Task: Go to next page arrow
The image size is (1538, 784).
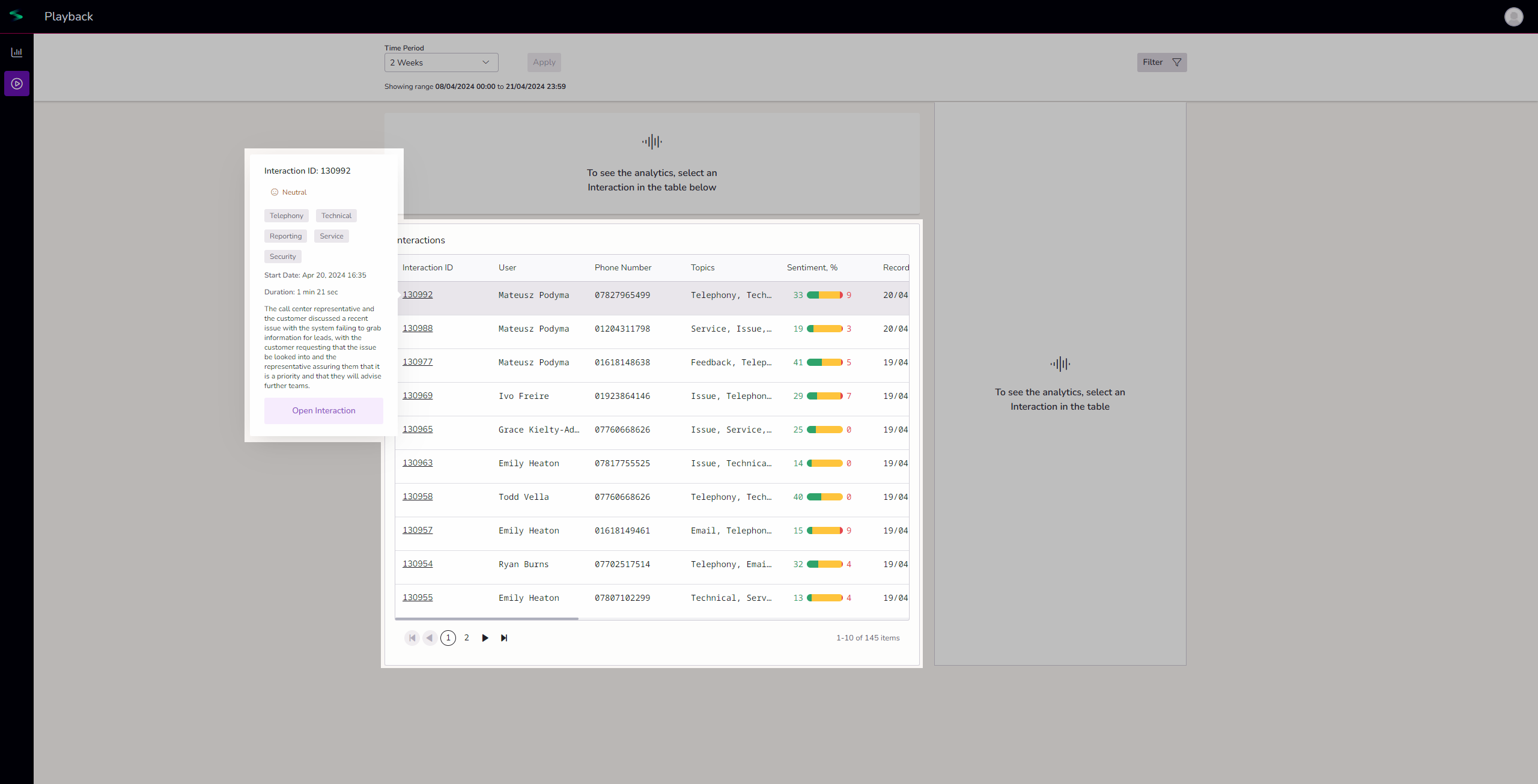Action: point(485,638)
